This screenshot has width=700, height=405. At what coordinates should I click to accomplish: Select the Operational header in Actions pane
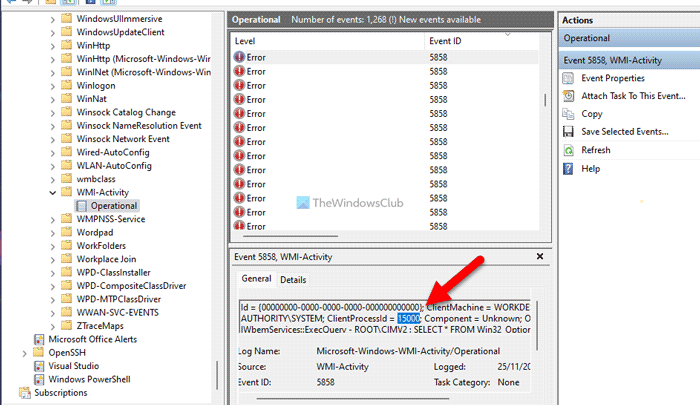pyautogui.click(x=629, y=38)
